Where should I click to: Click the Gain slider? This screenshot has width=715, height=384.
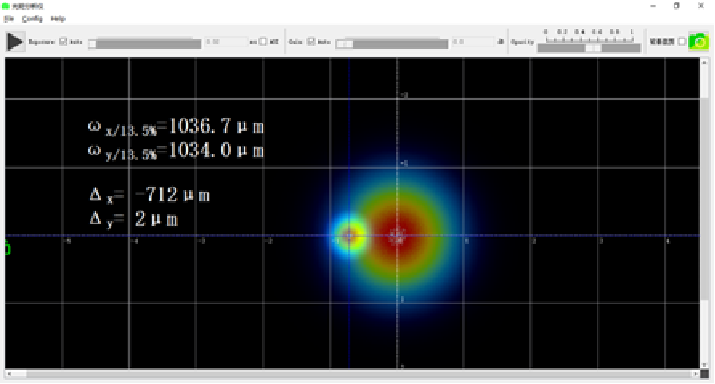(x=392, y=44)
